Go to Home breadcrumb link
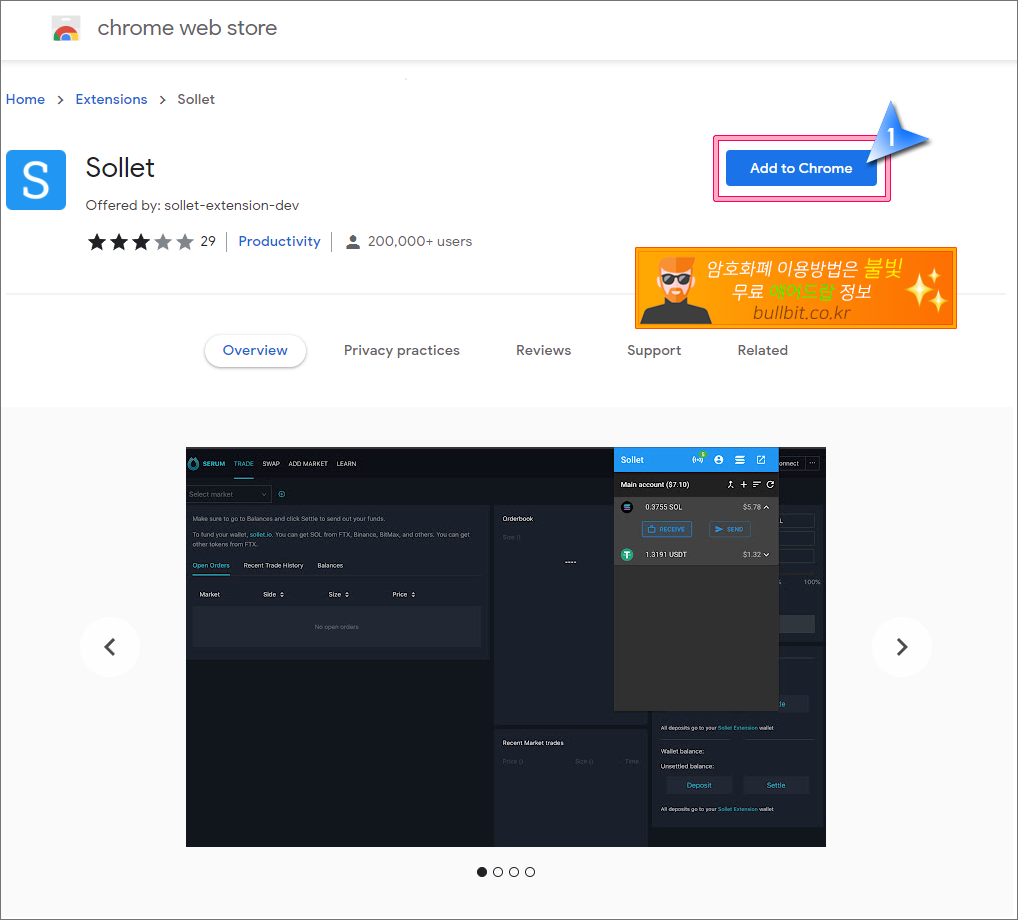 [25, 99]
